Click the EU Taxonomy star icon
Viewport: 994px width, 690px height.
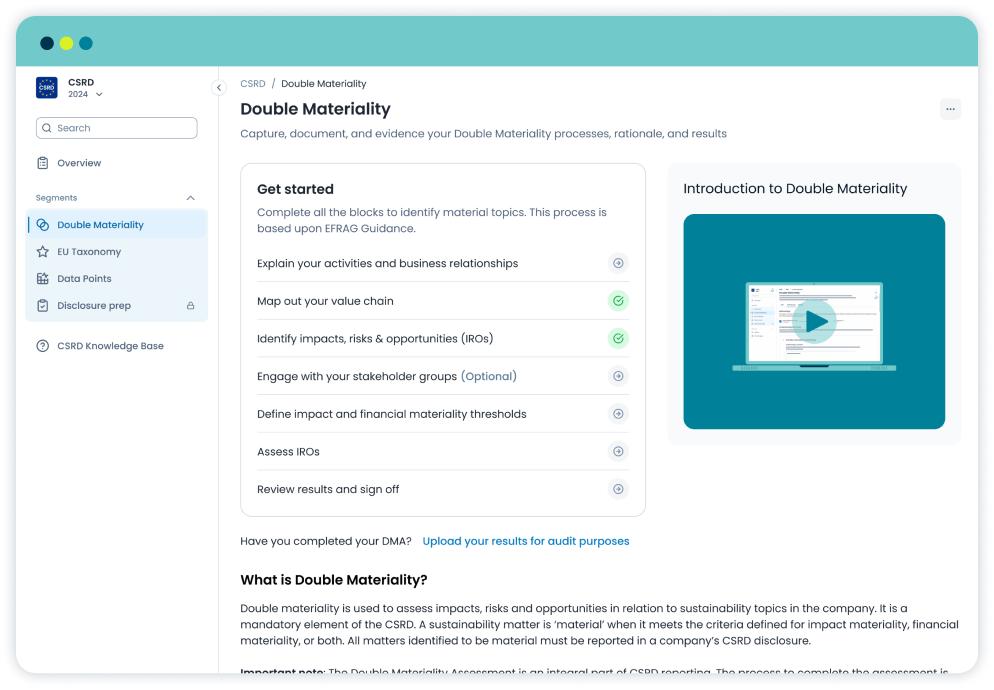point(42,252)
